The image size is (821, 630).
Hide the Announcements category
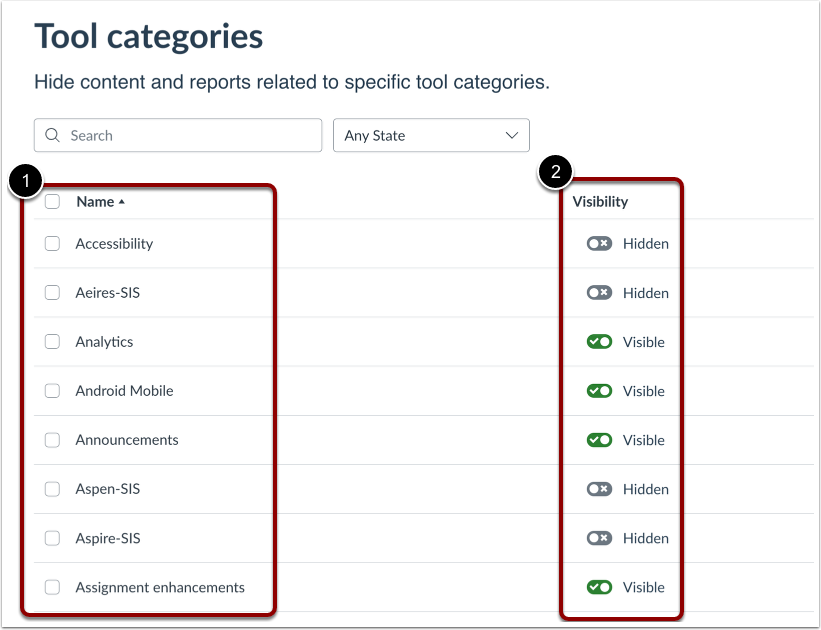598,440
